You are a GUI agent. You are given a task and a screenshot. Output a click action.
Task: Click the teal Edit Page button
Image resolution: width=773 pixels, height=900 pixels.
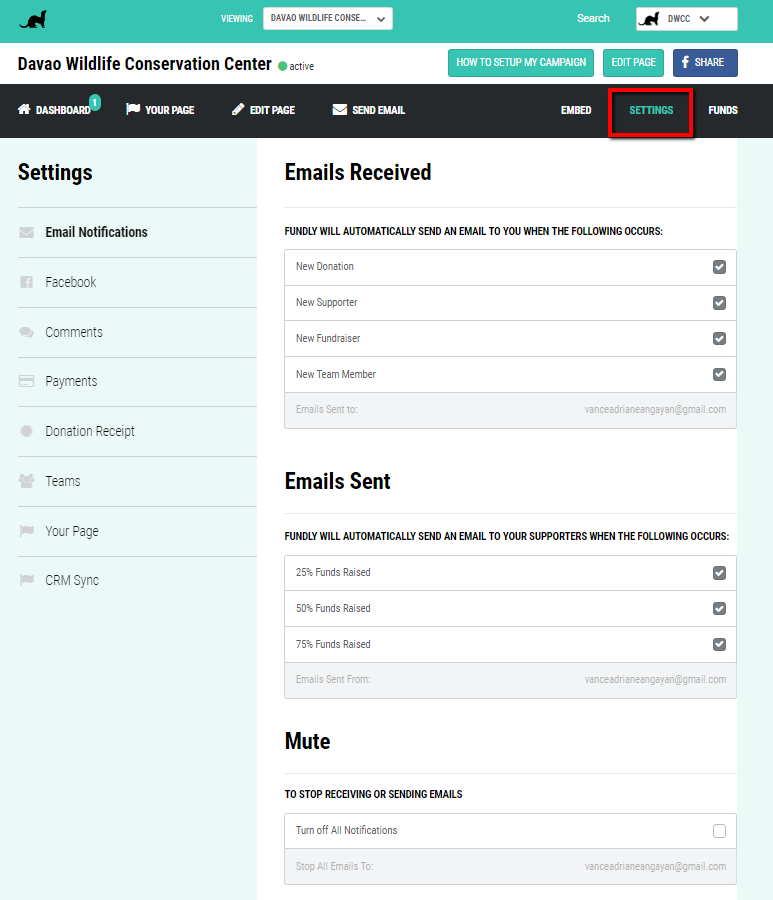tap(634, 63)
